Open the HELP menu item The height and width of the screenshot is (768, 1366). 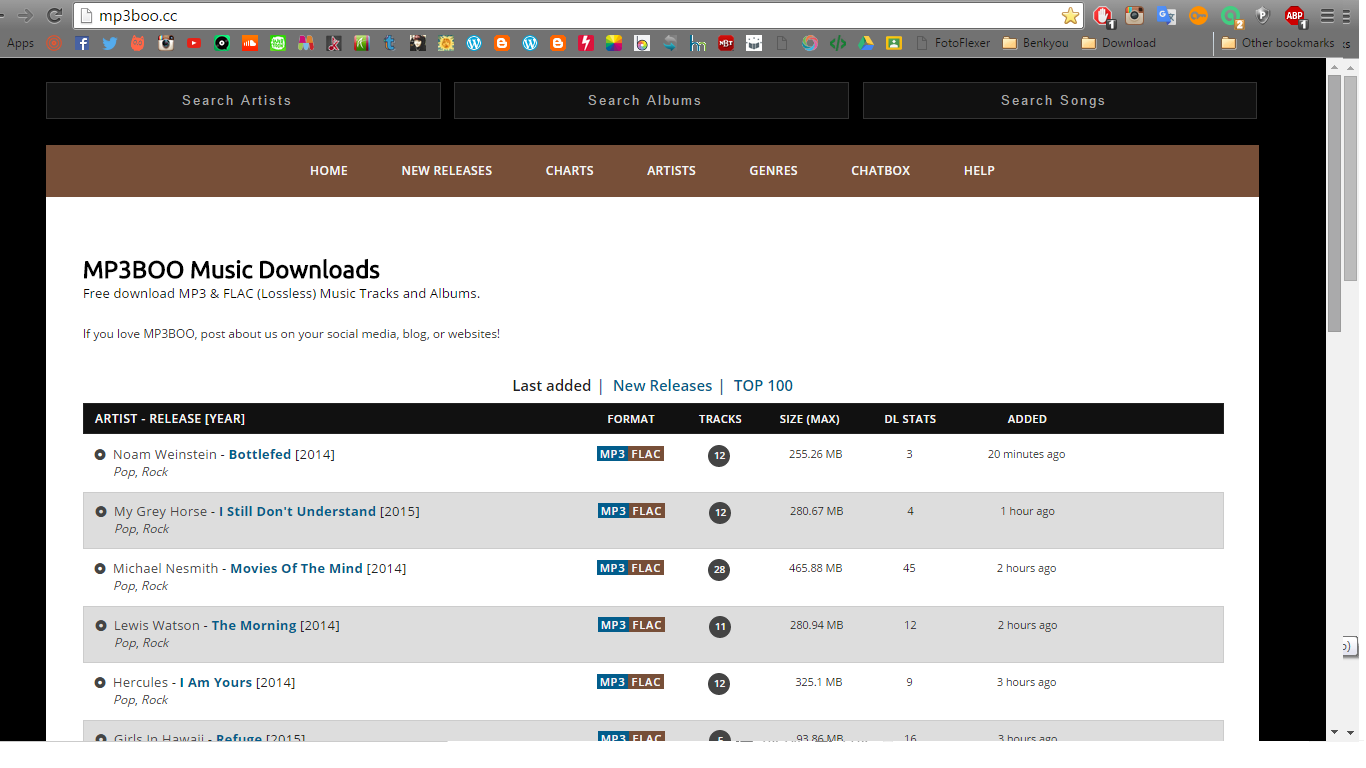(x=979, y=171)
